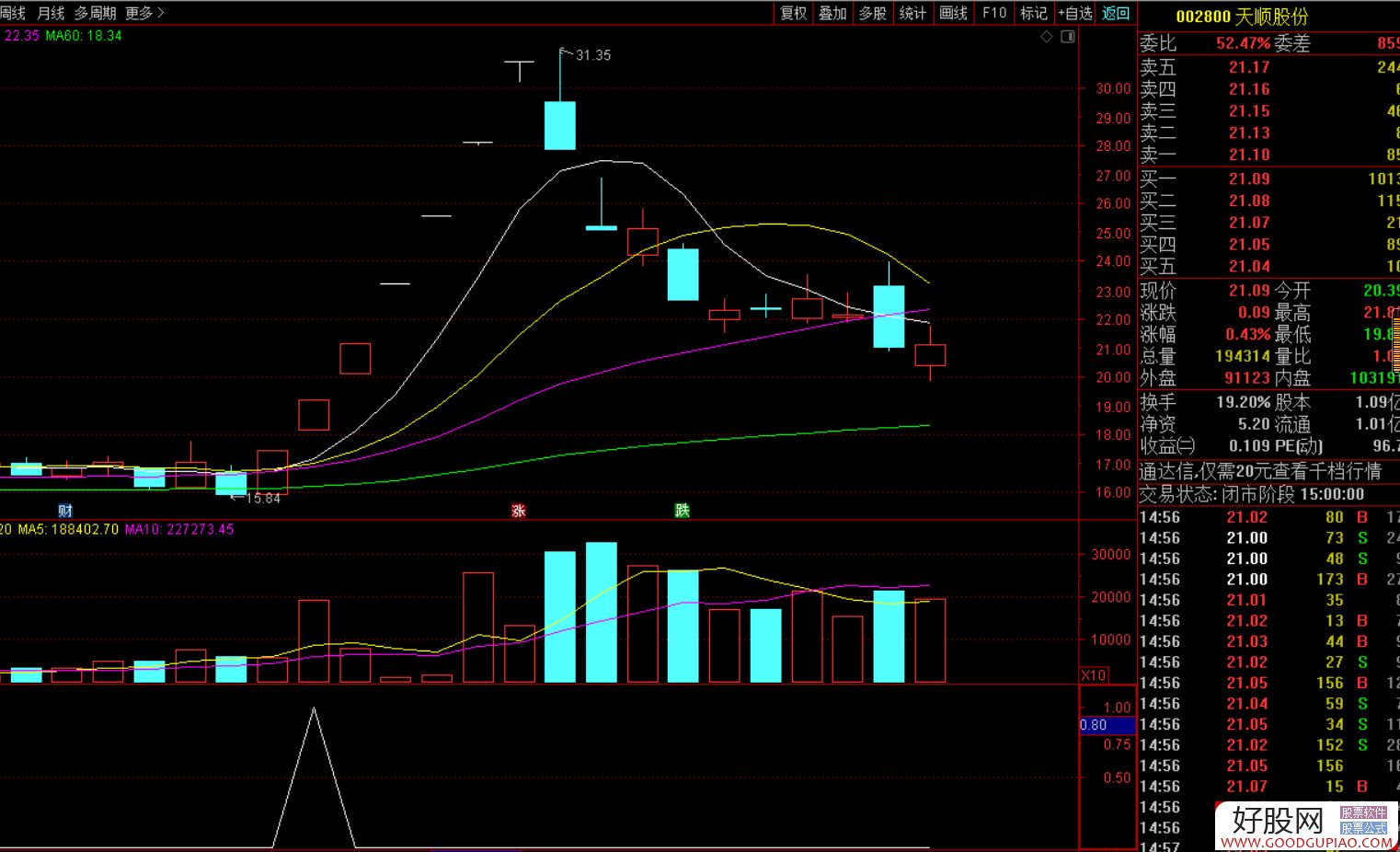Click the diamond icon above the price axis

click(1047, 37)
